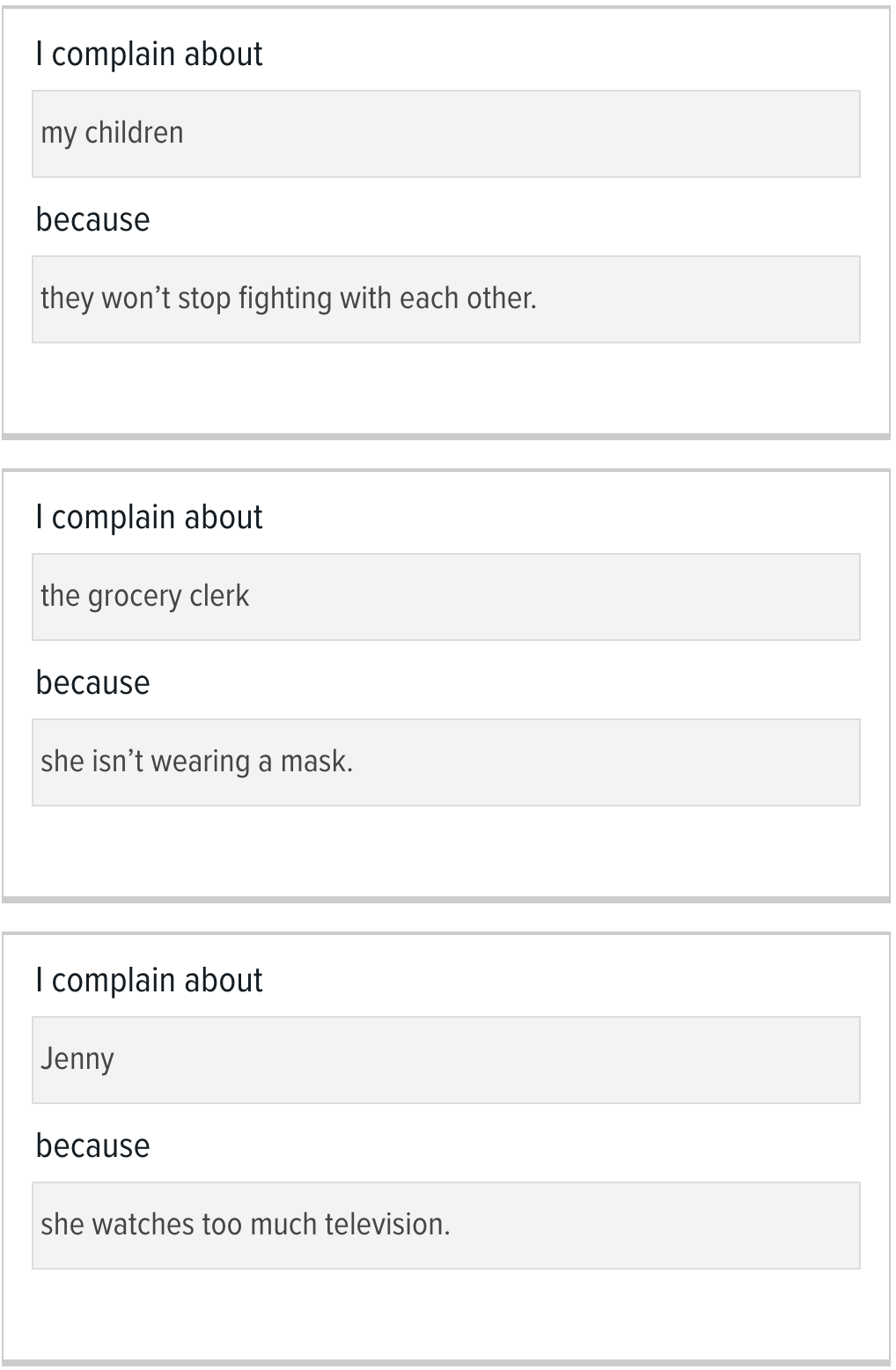Click "because" label above the fighting reason
The image size is (896, 1370).
pos(92,220)
